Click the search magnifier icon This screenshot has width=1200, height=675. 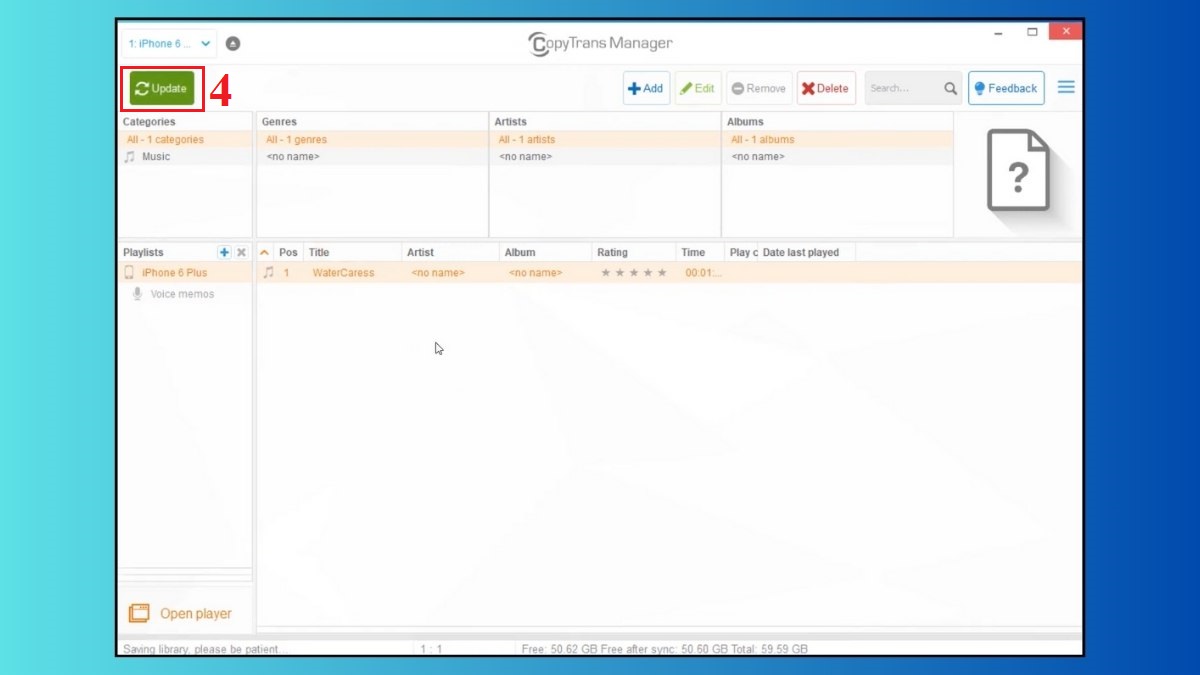951,88
